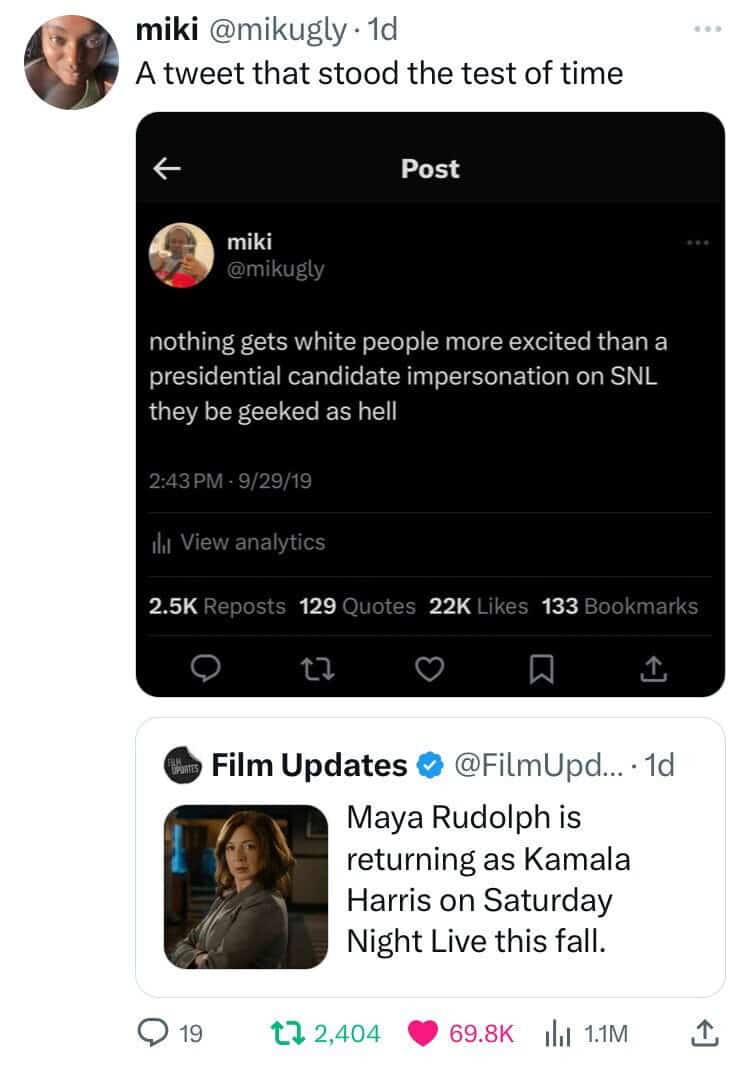
Task: Tap the heart icon in embedded post
Action: click(x=429, y=669)
